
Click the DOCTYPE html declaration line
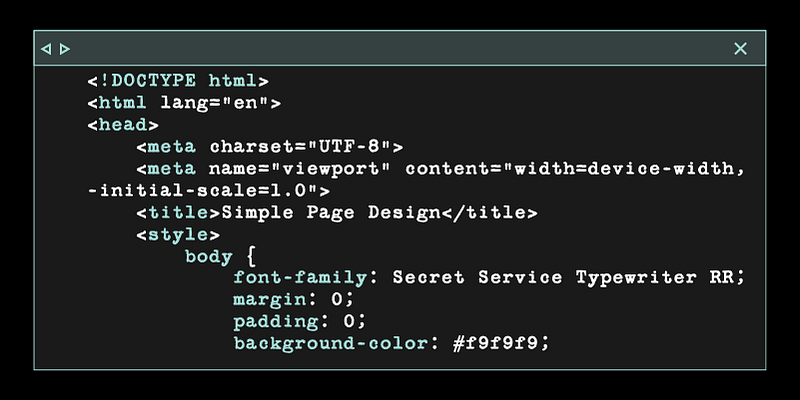point(178,80)
